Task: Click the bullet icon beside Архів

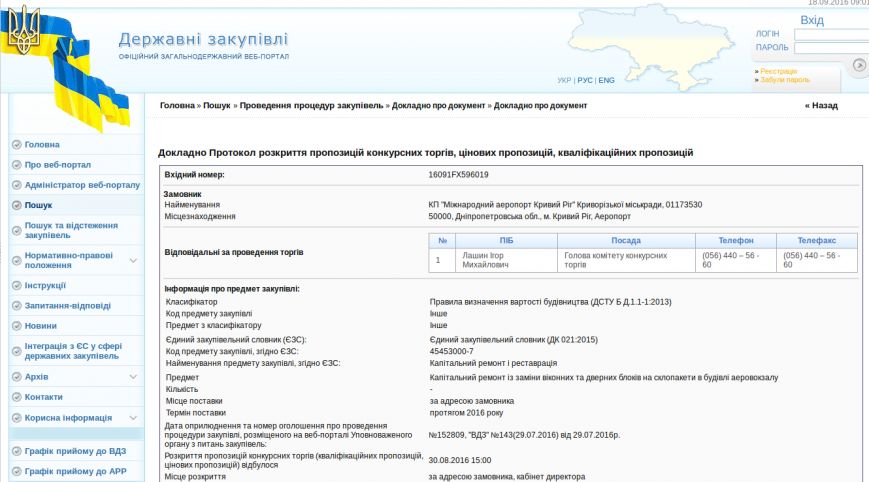Action: tap(17, 377)
